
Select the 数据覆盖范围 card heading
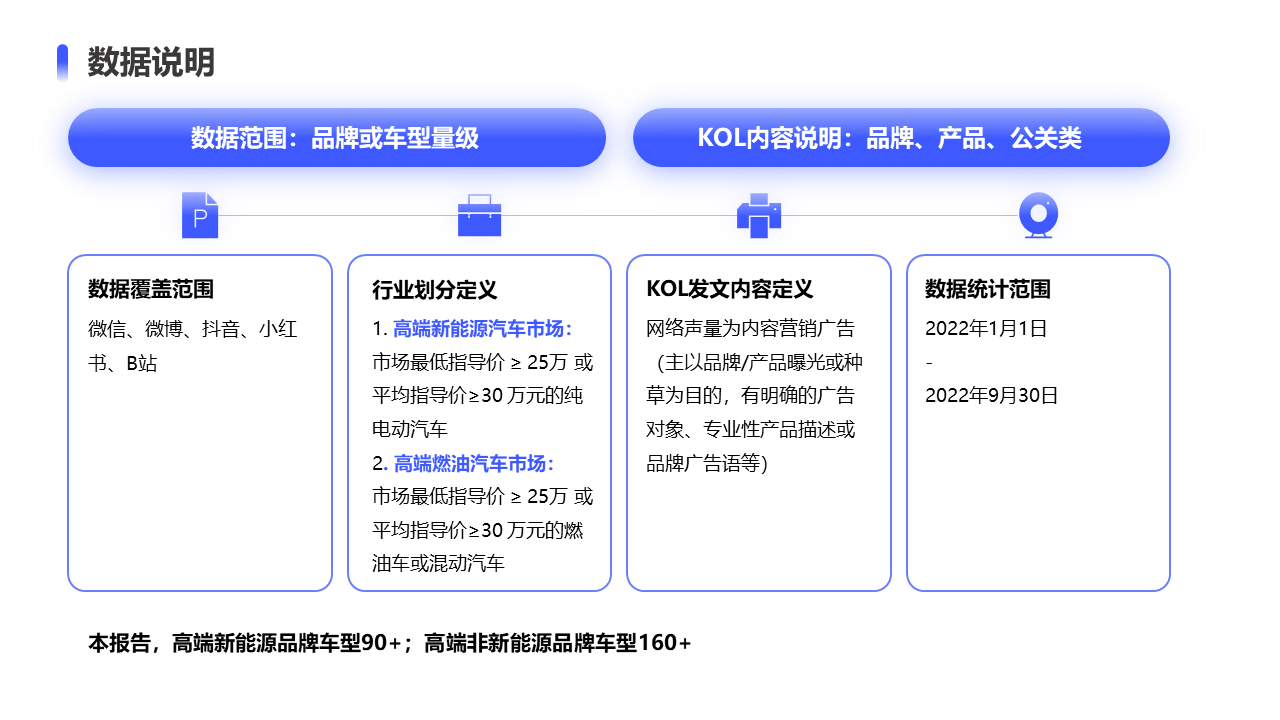pyautogui.click(x=151, y=290)
